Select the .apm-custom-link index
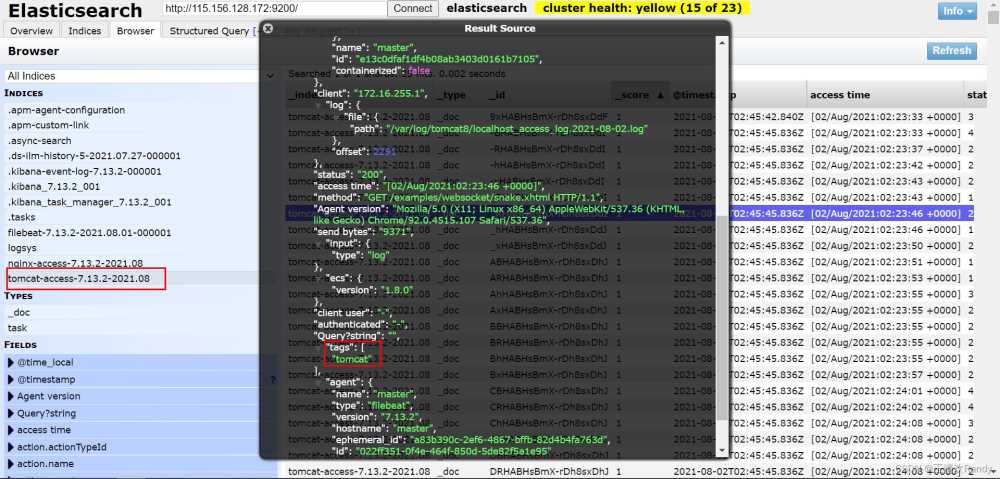1000x479 pixels. tap(48, 125)
